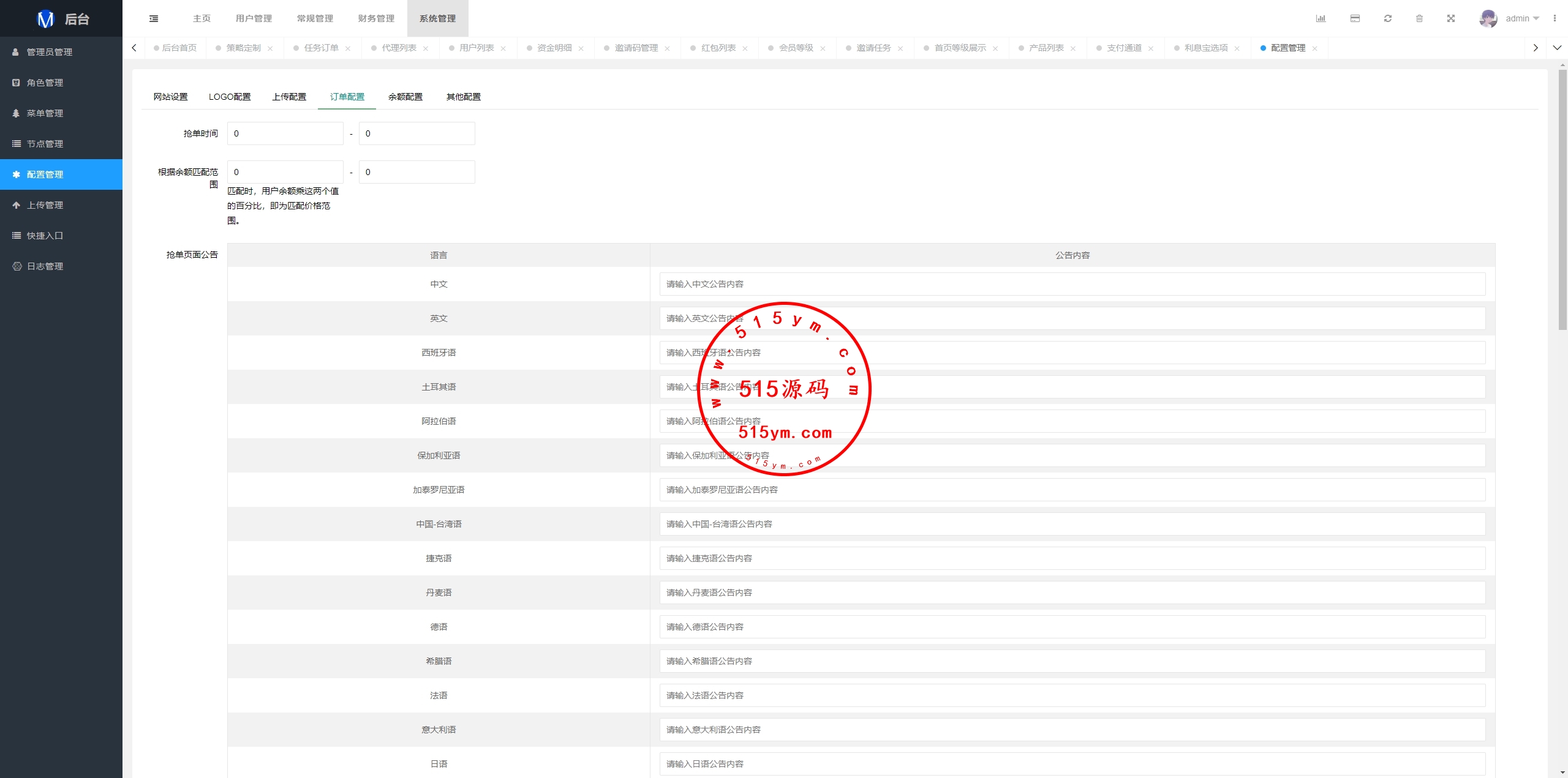Toggle fullscreen with the expand icon
The height and width of the screenshot is (778, 1568).
tap(1451, 18)
